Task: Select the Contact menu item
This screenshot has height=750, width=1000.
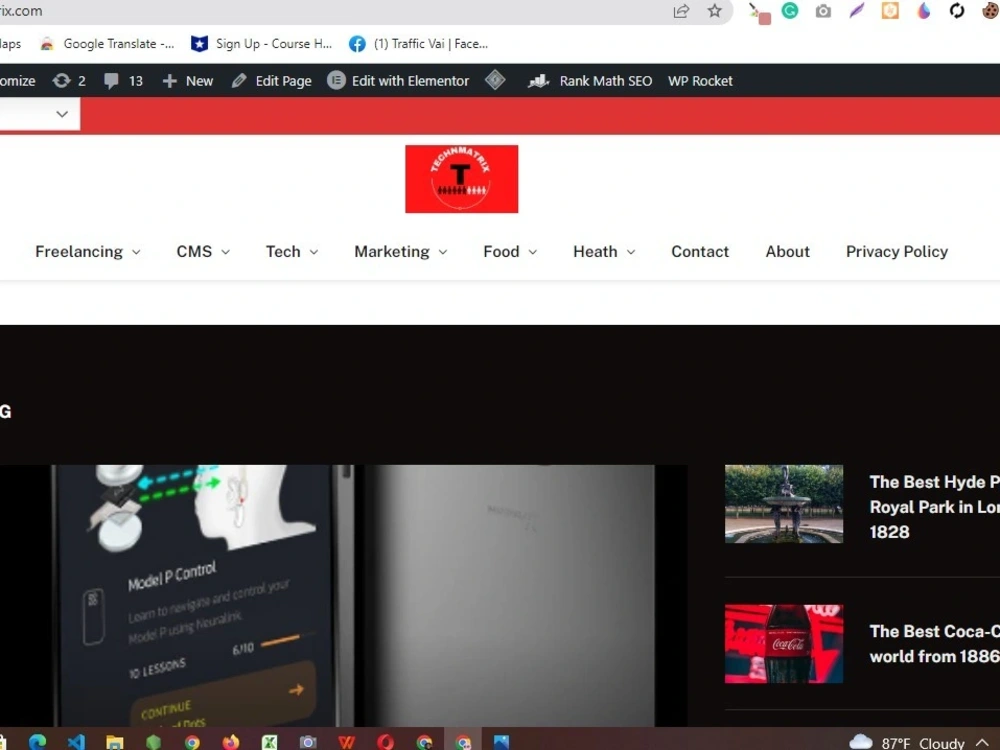Action: pos(699,252)
